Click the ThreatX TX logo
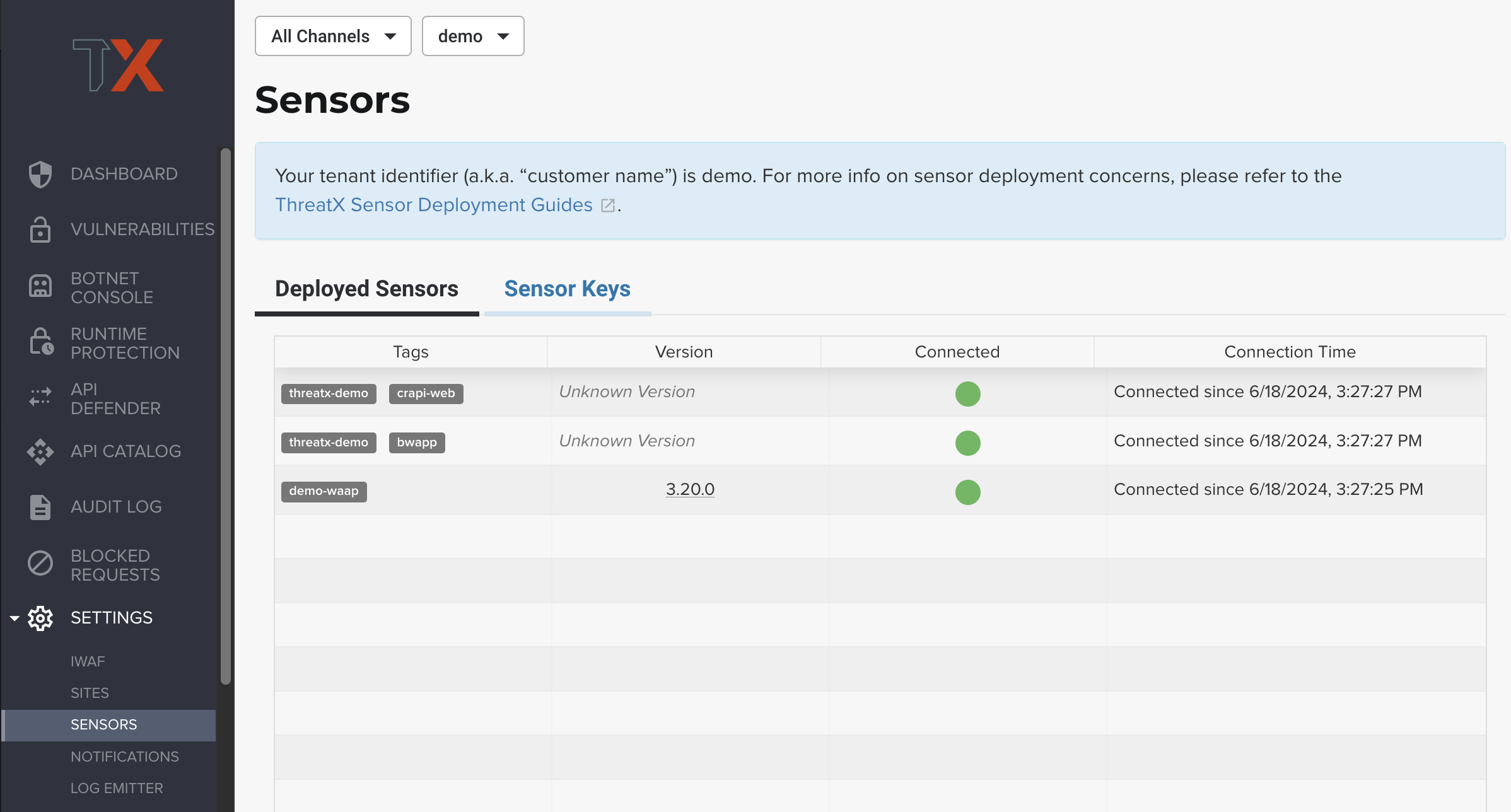 118,65
